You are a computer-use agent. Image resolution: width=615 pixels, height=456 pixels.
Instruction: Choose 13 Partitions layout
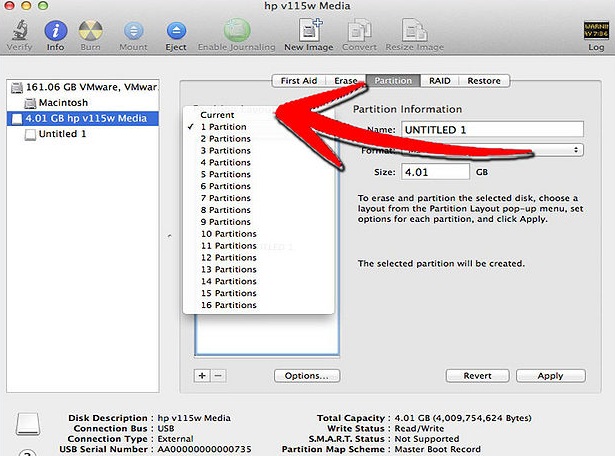pyautogui.click(x=258, y=269)
